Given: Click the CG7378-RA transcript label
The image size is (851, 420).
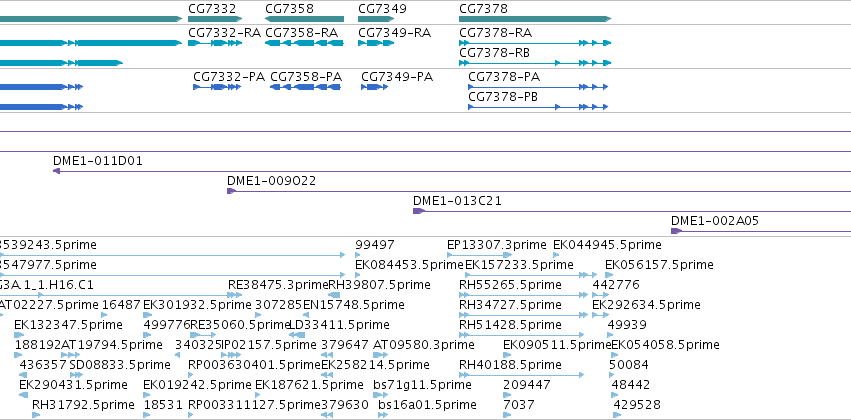Looking at the screenshot, I should click(x=496, y=33).
